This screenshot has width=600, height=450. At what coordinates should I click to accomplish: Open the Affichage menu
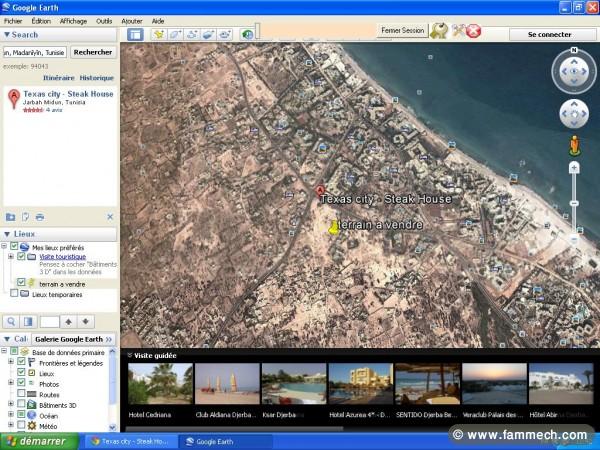tap(73, 21)
